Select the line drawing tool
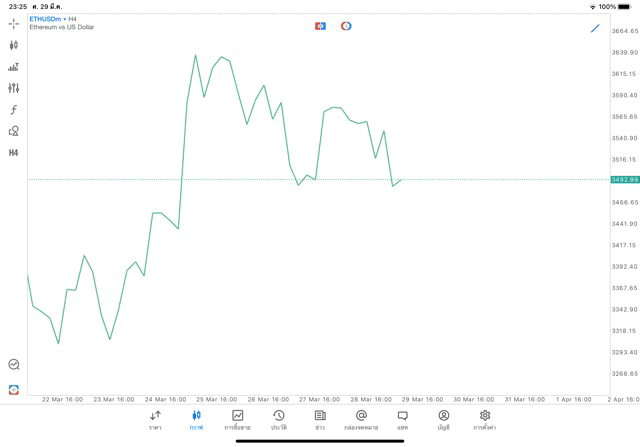The image size is (640, 447). 595,28
